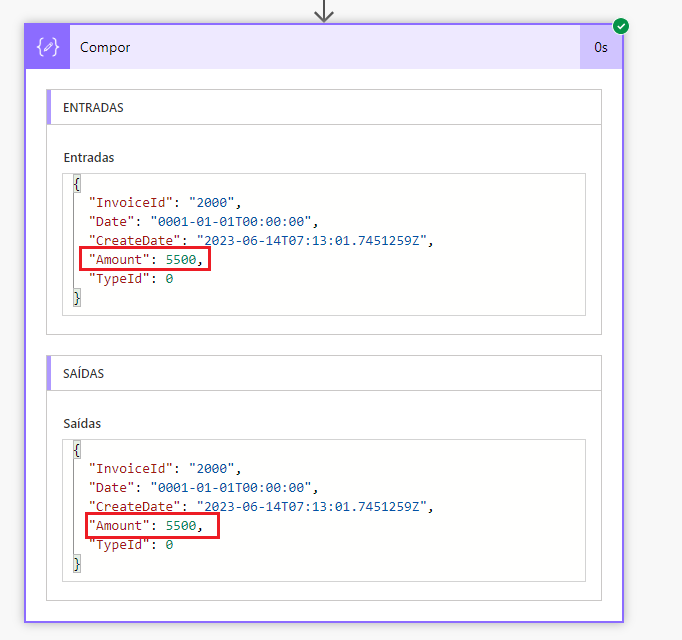Click the Entradas field label
Screen dimensions: 682x640
(89, 157)
